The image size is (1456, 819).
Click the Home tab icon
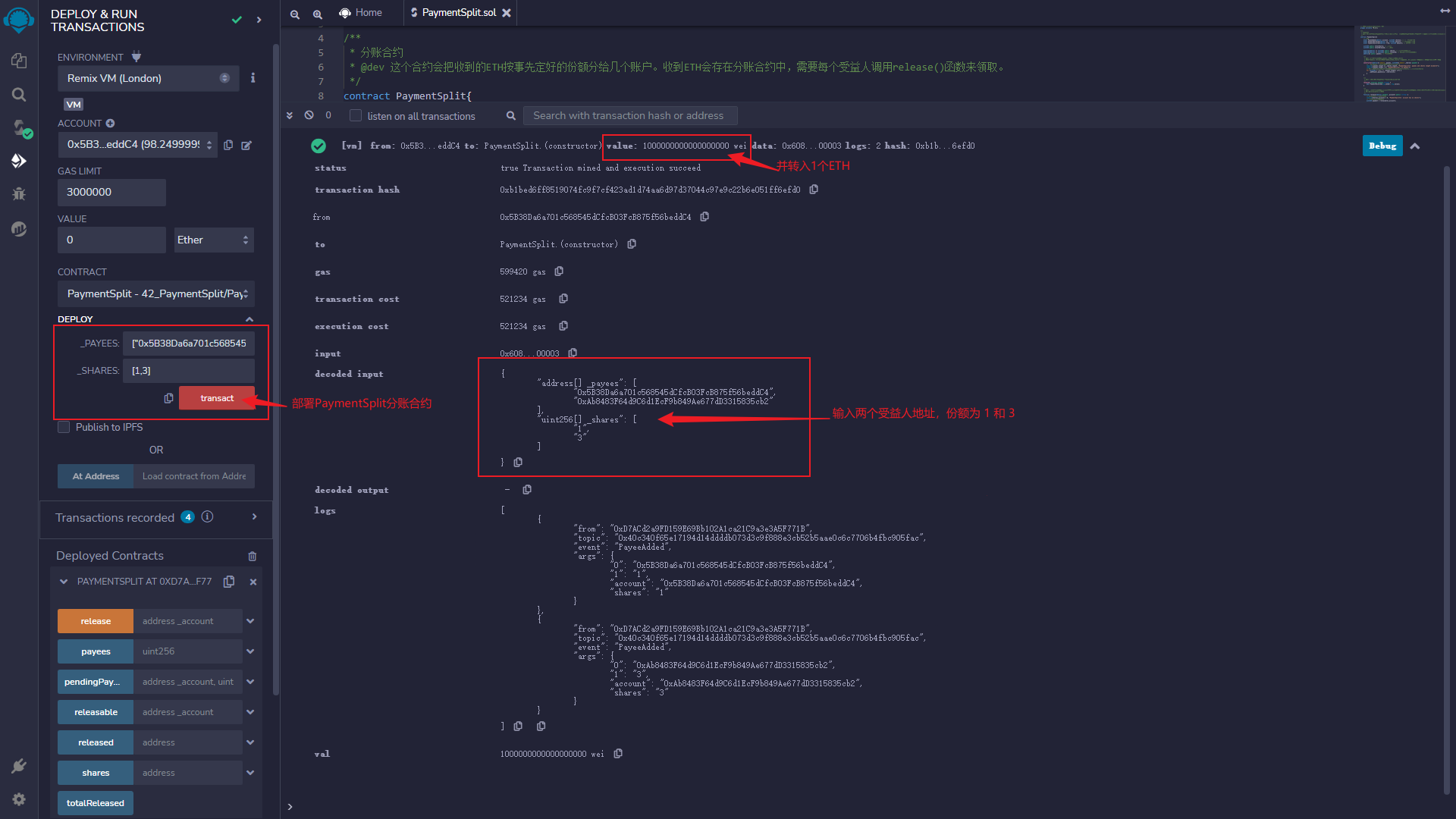[348, 12]
